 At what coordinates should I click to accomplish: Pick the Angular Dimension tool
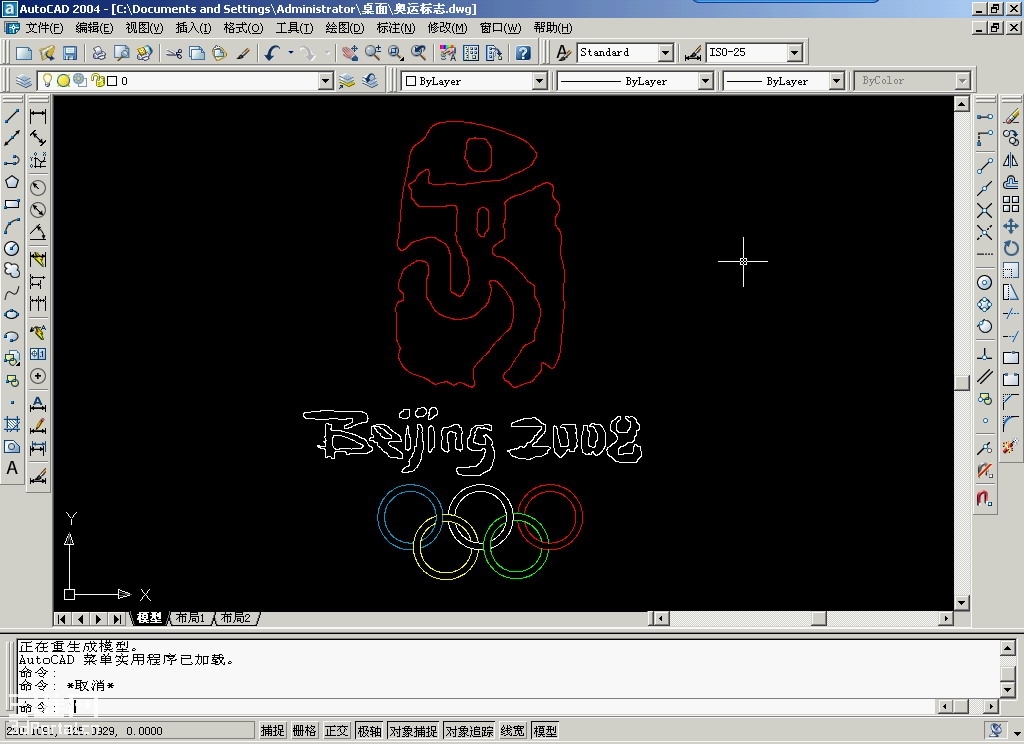[x=38, y=233]
